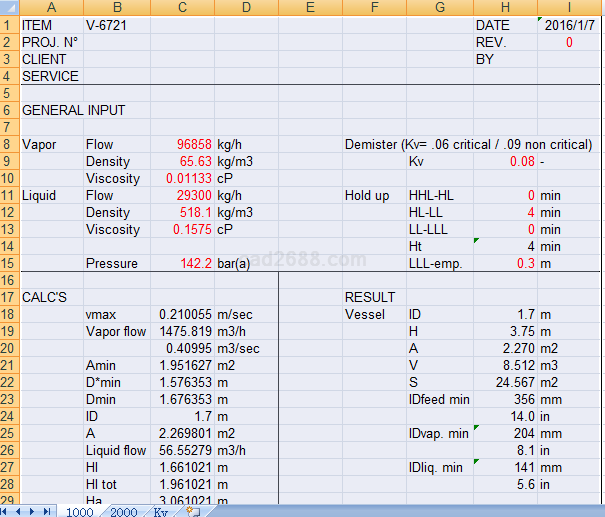The height and width of the screenshot is (517, 605).
Task: Select column C header
Action: [x=181, y=8]
